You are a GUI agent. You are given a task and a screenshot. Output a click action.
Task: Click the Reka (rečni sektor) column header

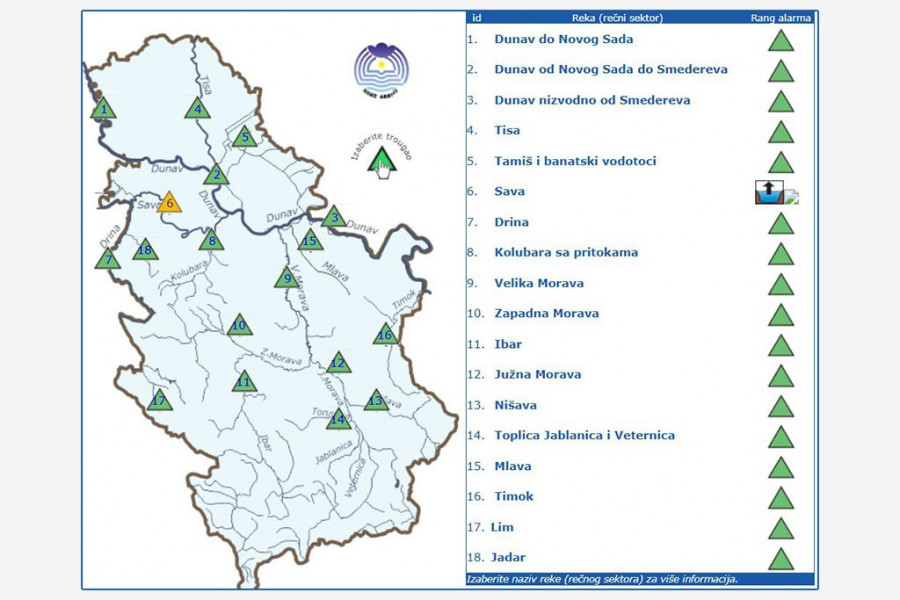pos(617,17)
